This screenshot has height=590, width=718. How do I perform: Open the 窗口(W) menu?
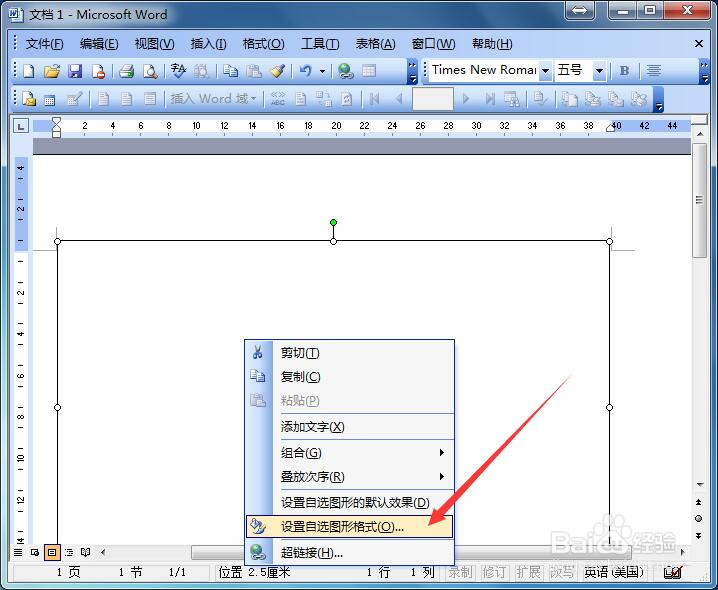(x=433, y=44)
